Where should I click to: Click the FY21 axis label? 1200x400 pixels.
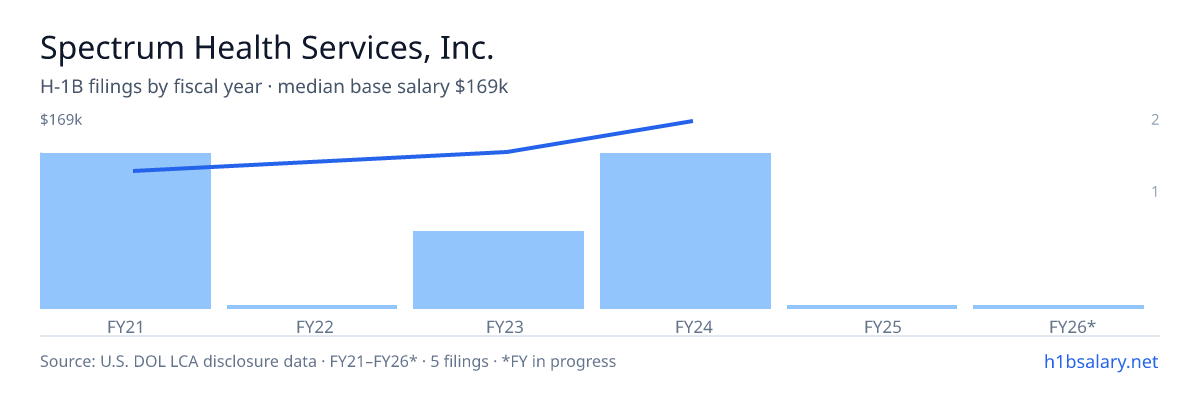click(125, 326)
